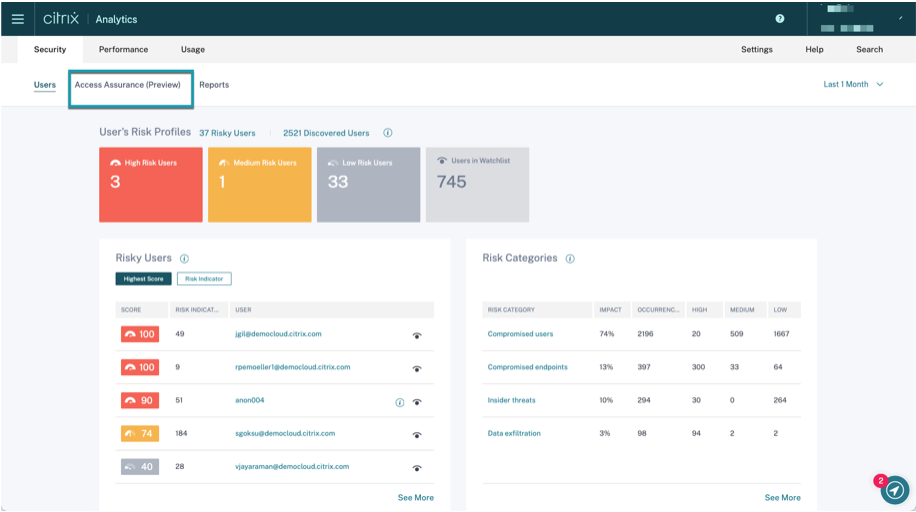Open the floating compass assistant icon
Viewport: 916px width, 512px height.
click(x=894, y=489)
